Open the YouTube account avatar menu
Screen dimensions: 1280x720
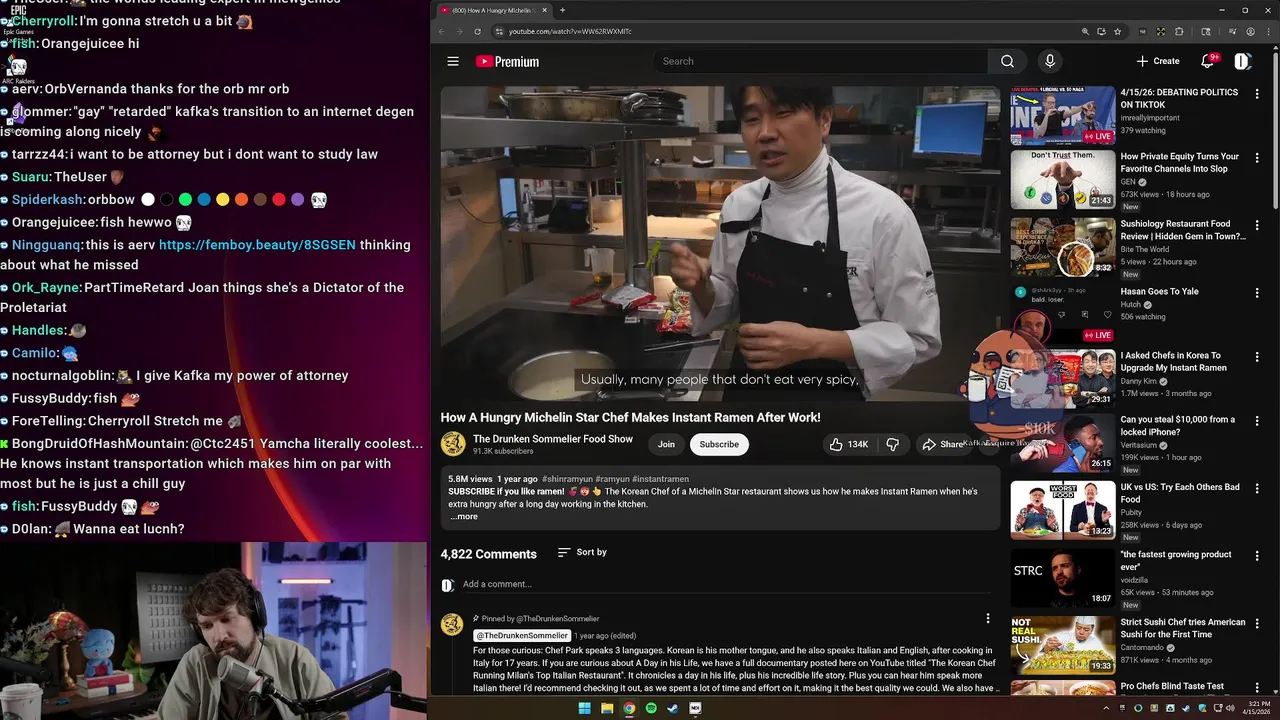(x=1242, y=61)
